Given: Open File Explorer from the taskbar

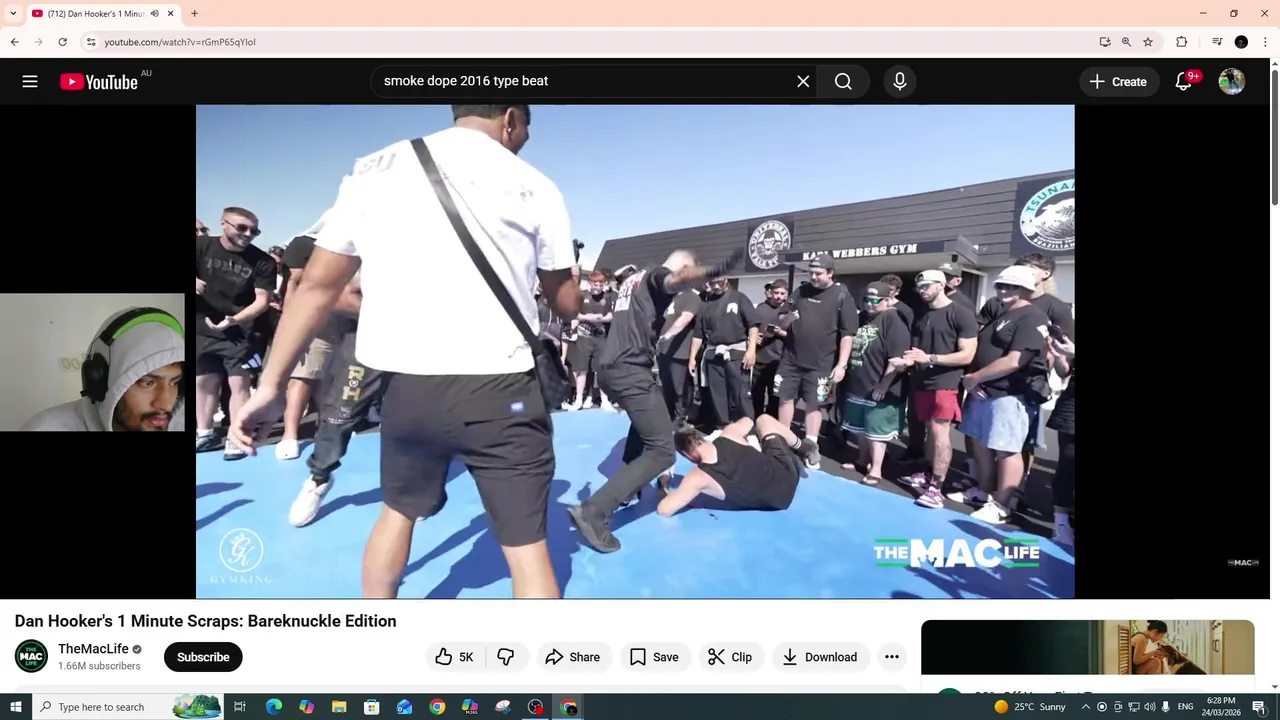Looking at the screenshot, I should pyautogui.click(x=339, y=707).
